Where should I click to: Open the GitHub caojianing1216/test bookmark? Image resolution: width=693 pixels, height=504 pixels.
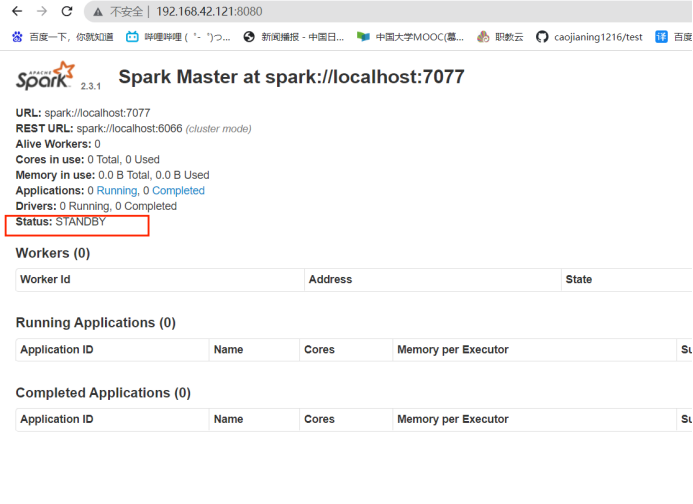(589, 37)
